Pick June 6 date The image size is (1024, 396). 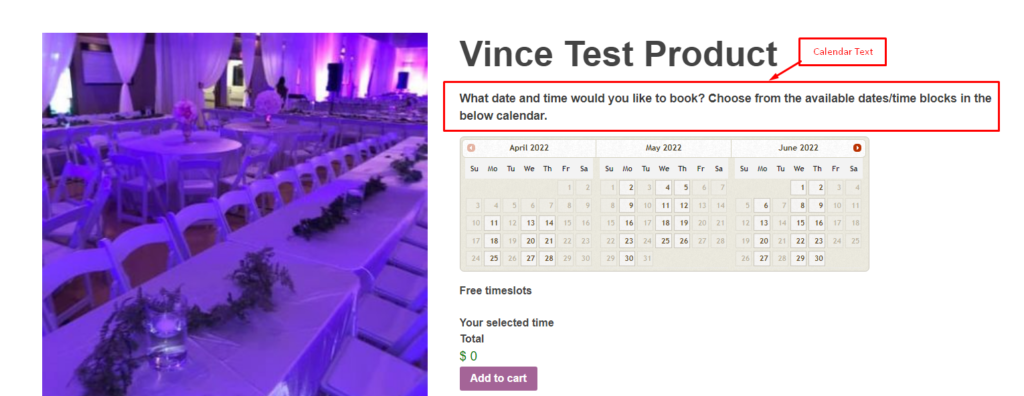762,205
